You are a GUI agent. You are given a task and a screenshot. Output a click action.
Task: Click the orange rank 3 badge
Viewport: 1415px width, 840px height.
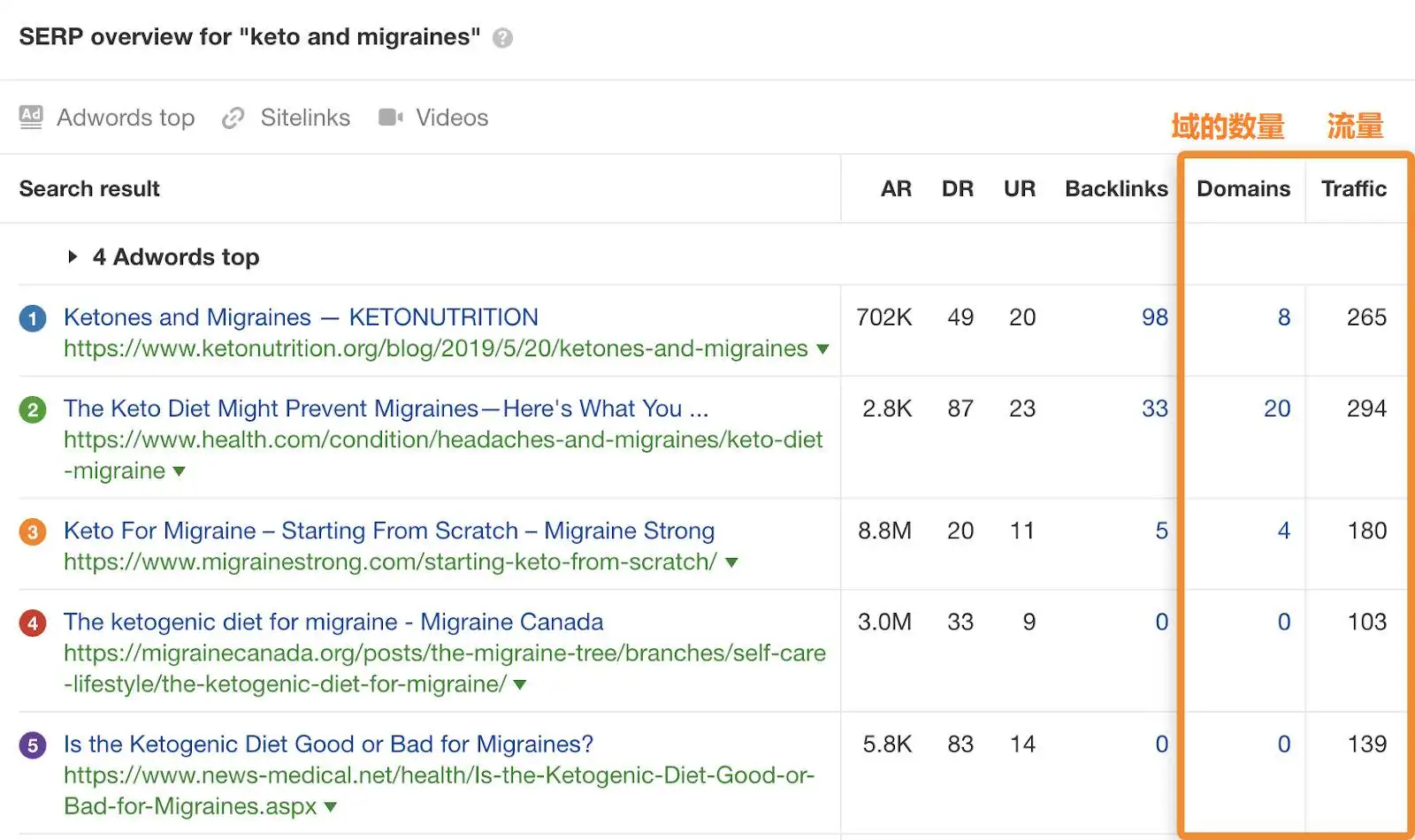click(33, 531)
